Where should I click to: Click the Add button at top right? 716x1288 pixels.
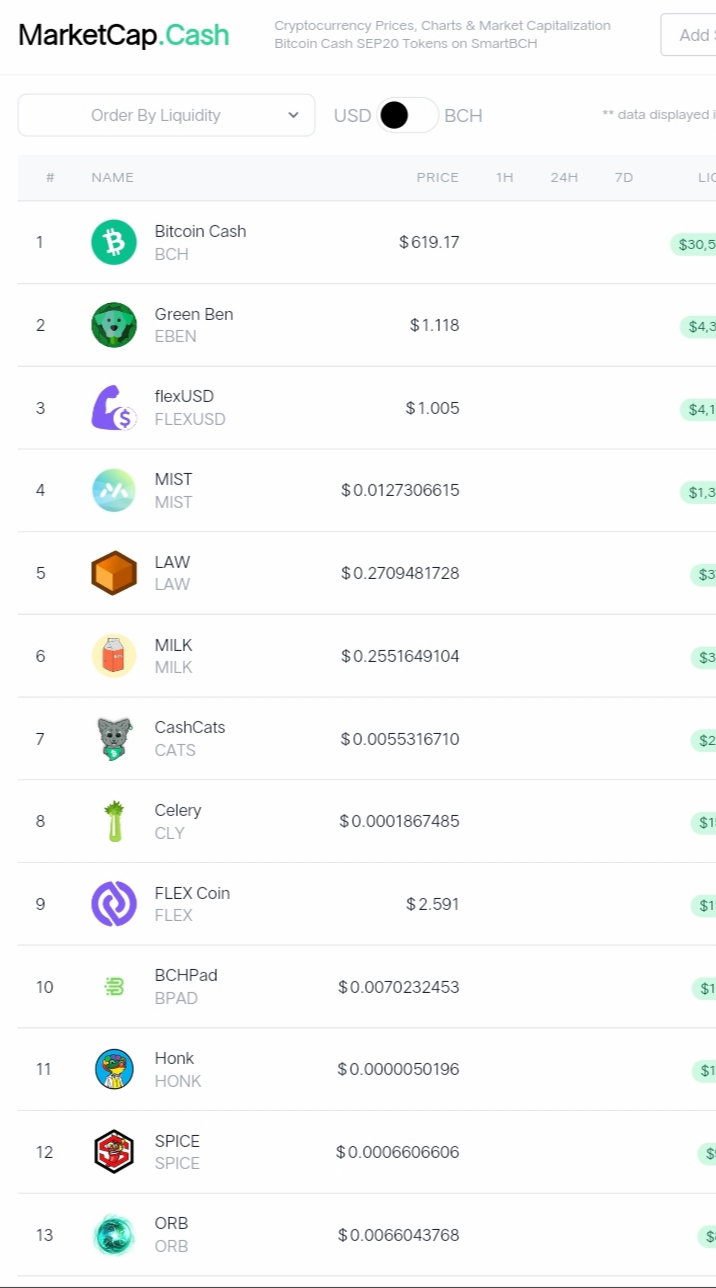[689, 35]
